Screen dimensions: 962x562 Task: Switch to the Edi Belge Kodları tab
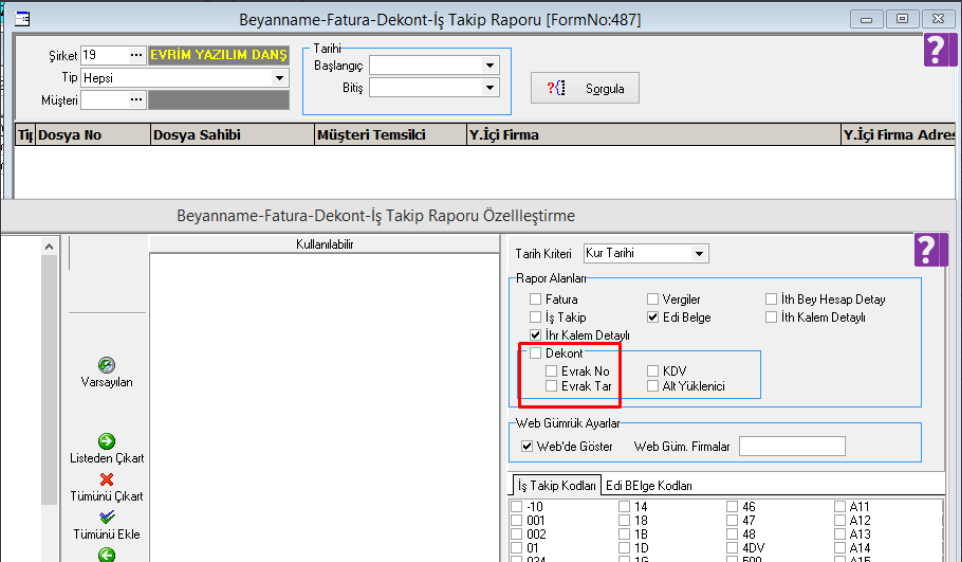[x=648, y=486]
